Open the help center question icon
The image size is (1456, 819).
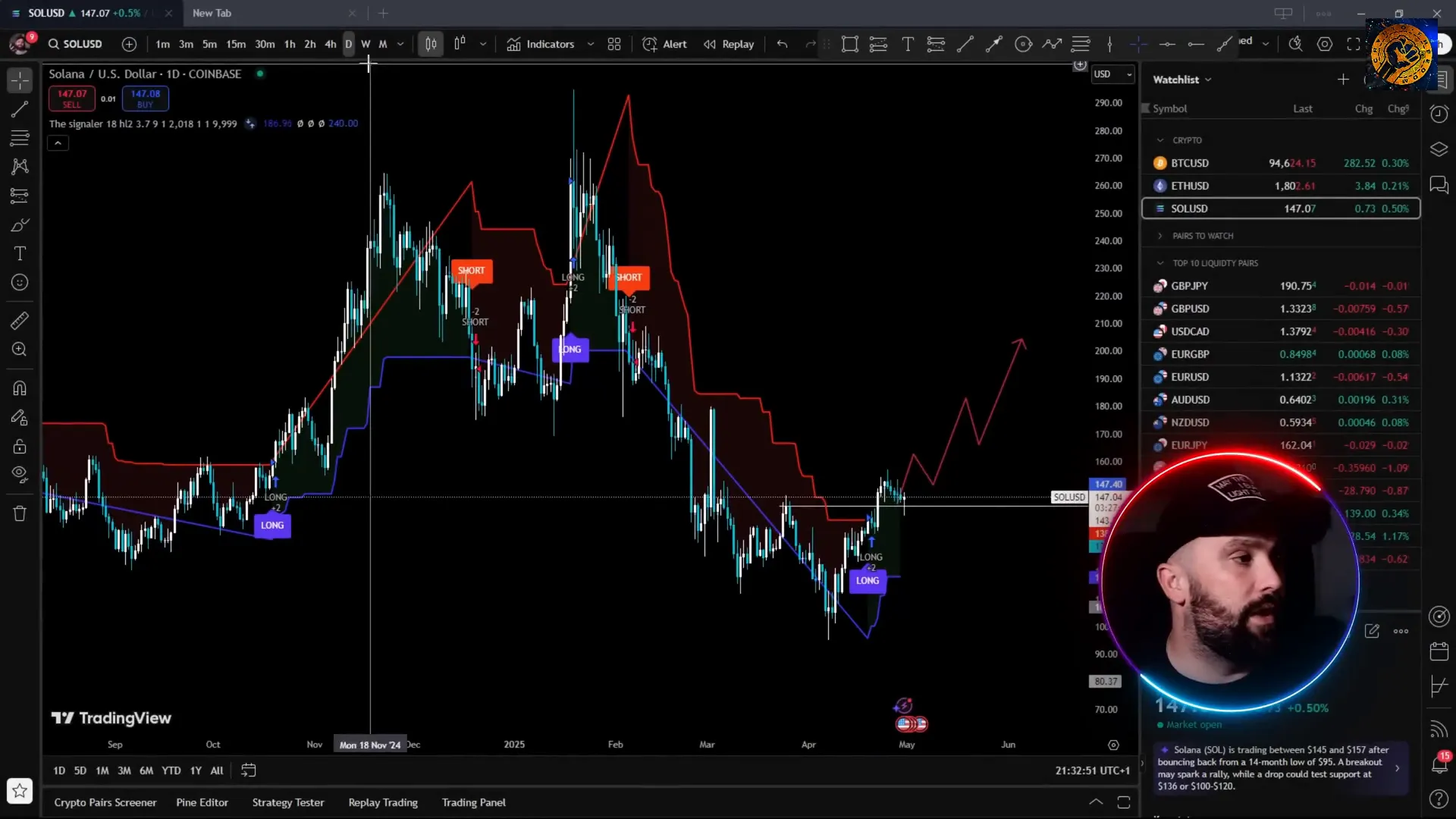pyautogui.click(x=1439, y=799)
